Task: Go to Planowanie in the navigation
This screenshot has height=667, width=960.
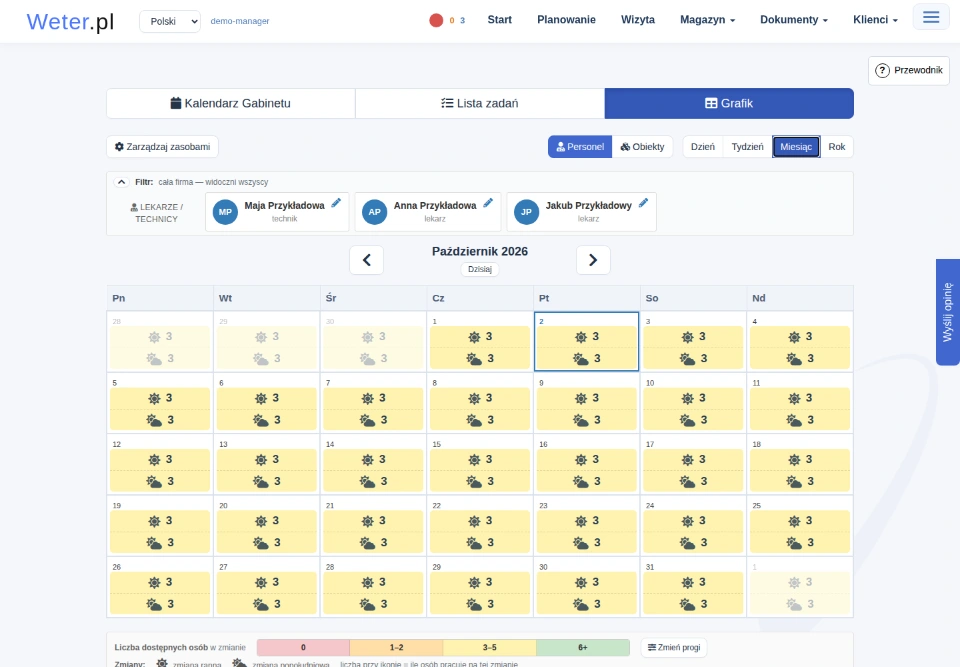Action: pos(566,20)
